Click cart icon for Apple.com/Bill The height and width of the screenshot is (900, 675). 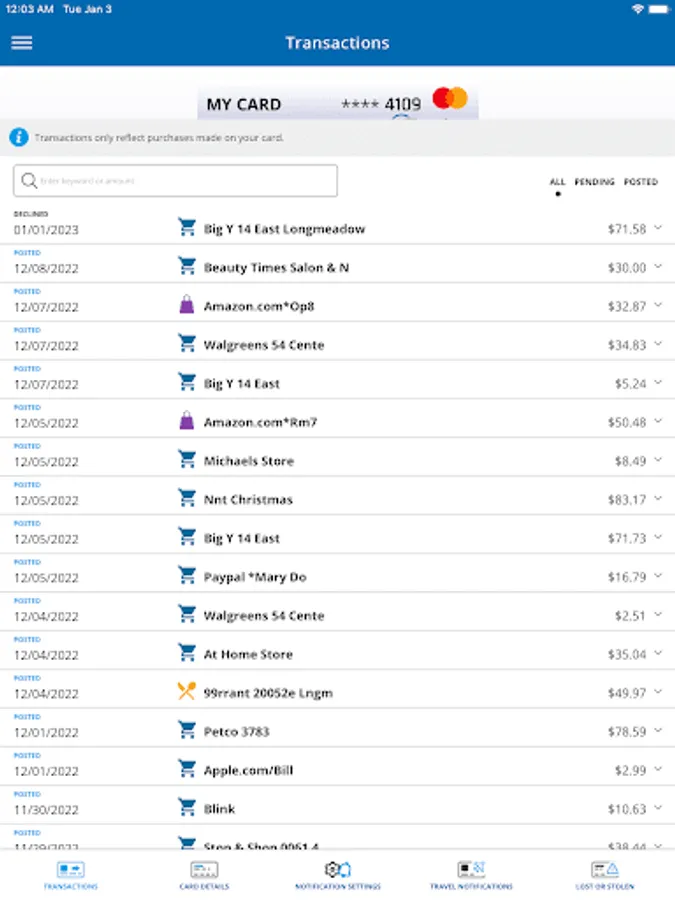(187, 769)
